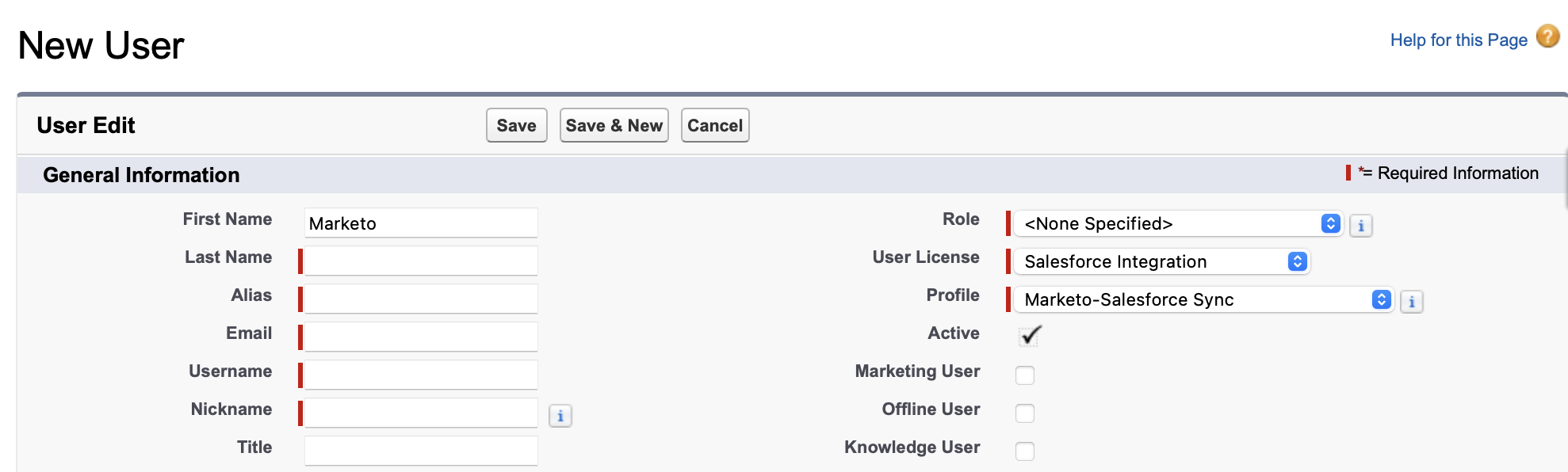
Task: Uncheck the Active checkbox
Action: coord(1027,336)
